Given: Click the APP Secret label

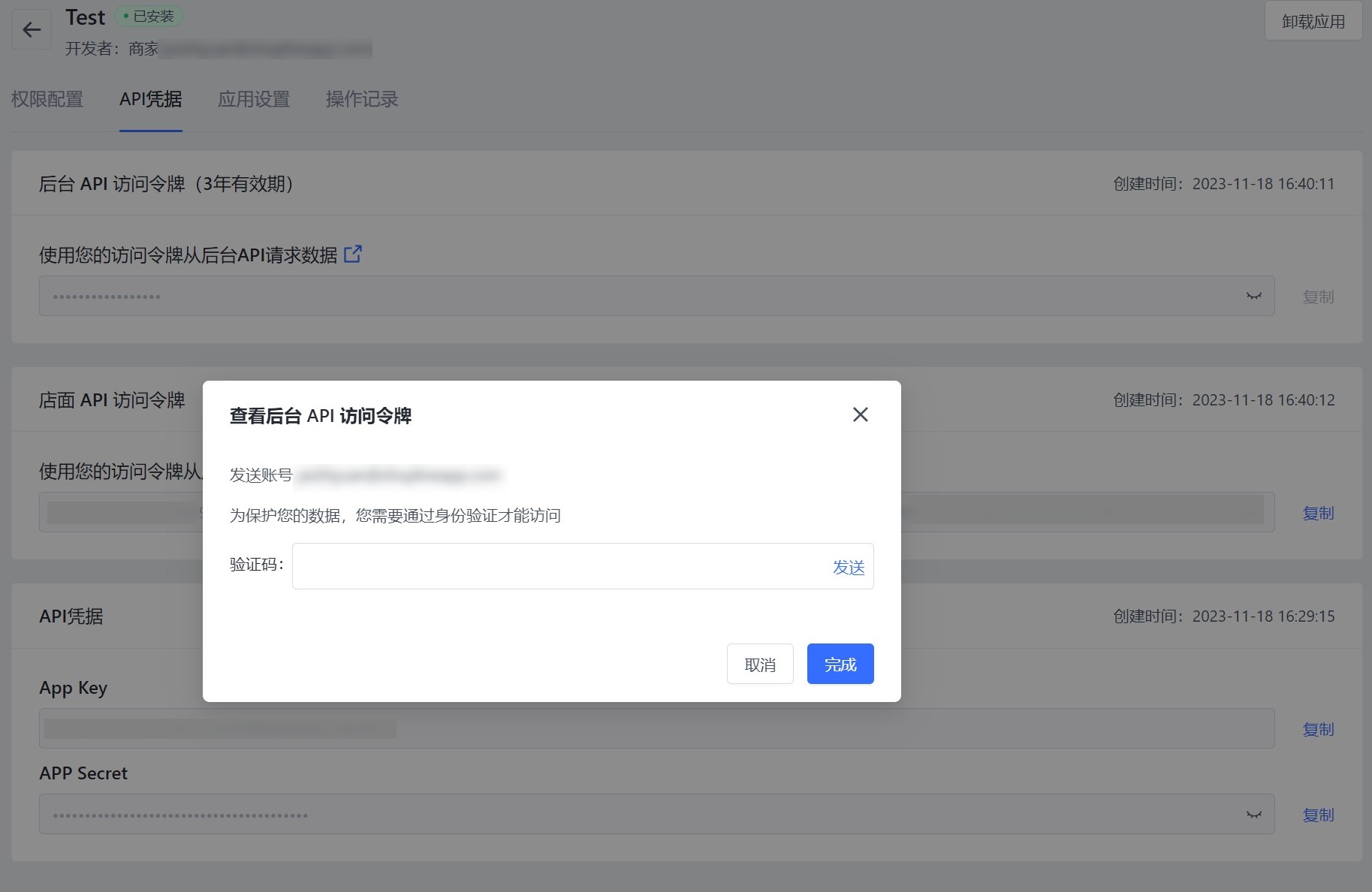Looking at the screenshot, I should click(83, 773).
